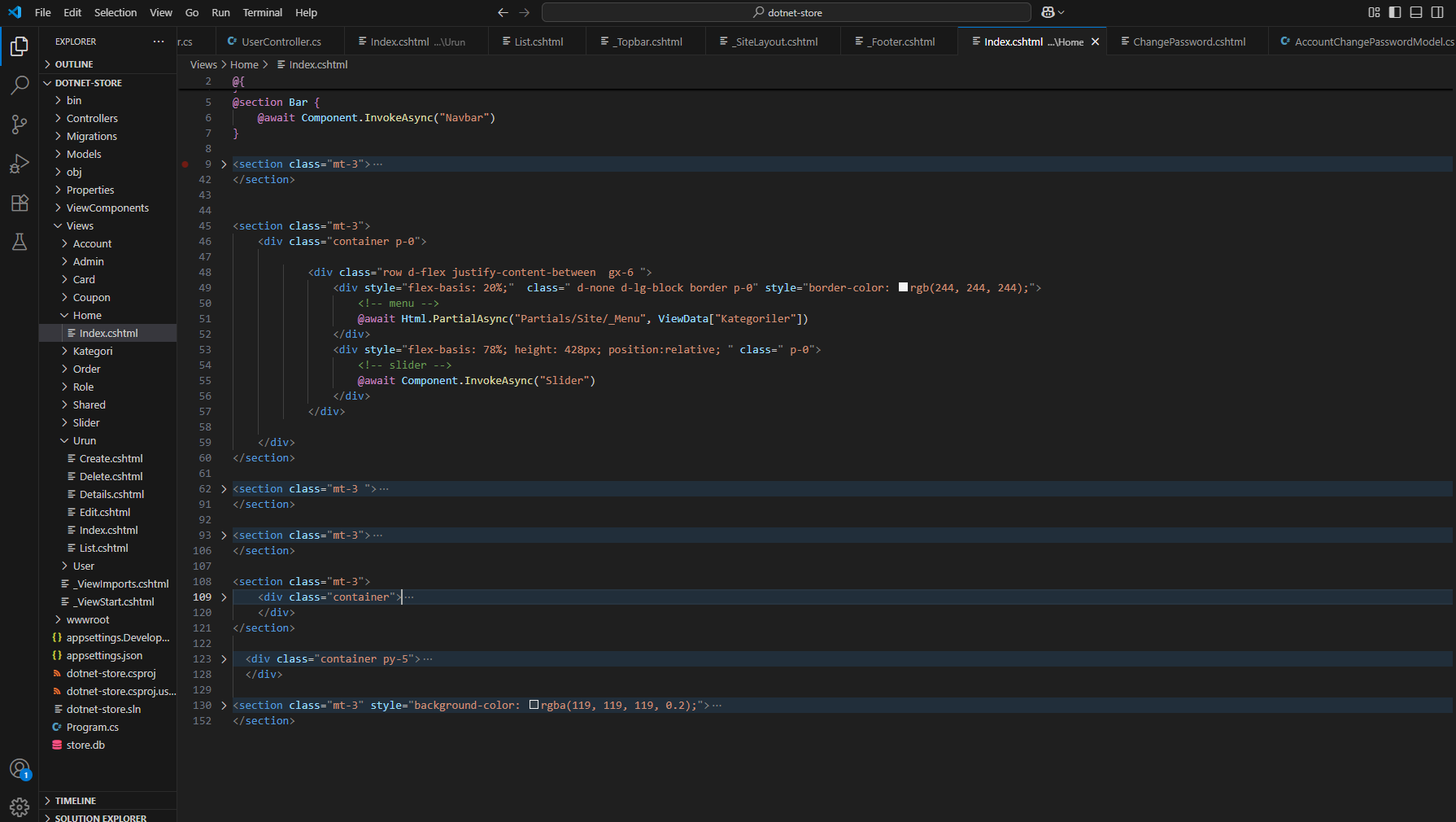Screen dimensions: 1456x822
Task: Open the Search view icon
Action: 20,85
